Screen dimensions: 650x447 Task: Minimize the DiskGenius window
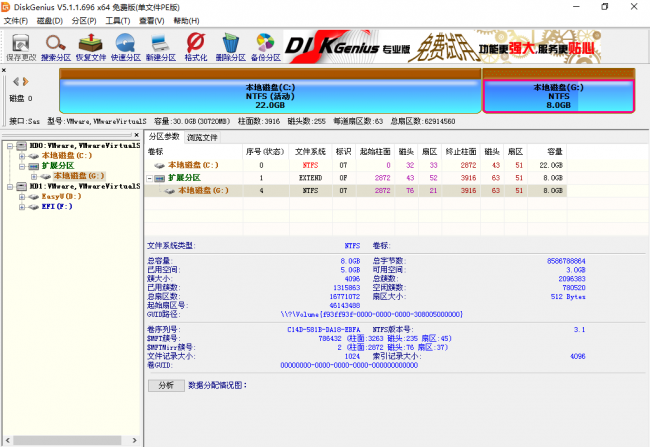click(576, 7)
